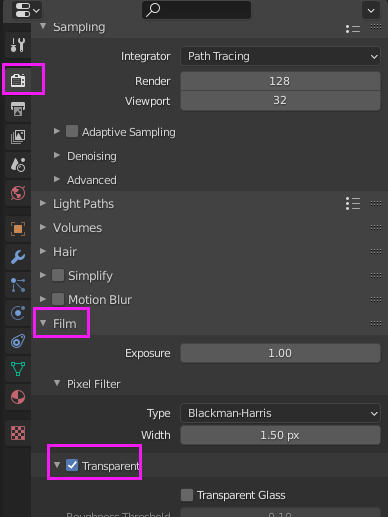The height and width of the screenshot is (517, 388).
Task: Uncheck the Transparent film checkbox
Action: pyautogui.click(x=72, y=465)
